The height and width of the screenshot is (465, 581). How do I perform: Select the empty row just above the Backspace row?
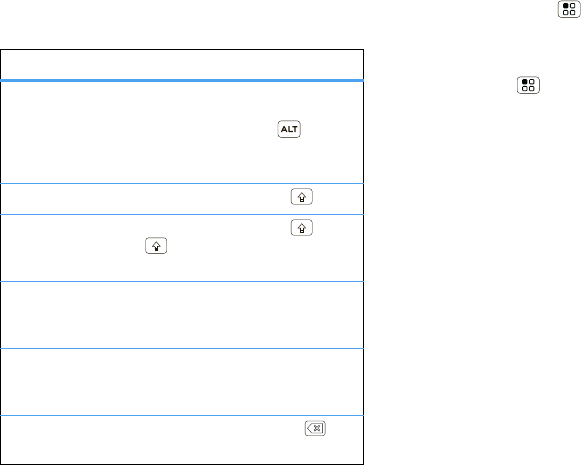point(182,382)
